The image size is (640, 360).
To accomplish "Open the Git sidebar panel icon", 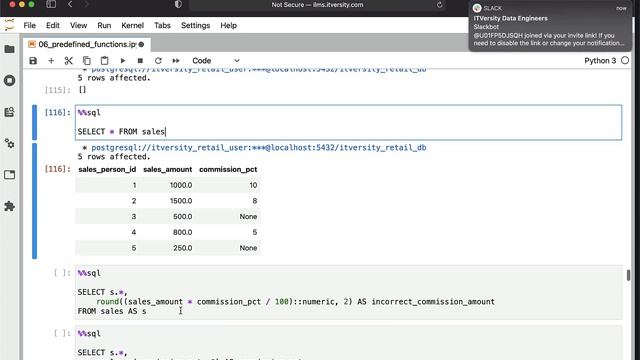I will tap(9, 112).
